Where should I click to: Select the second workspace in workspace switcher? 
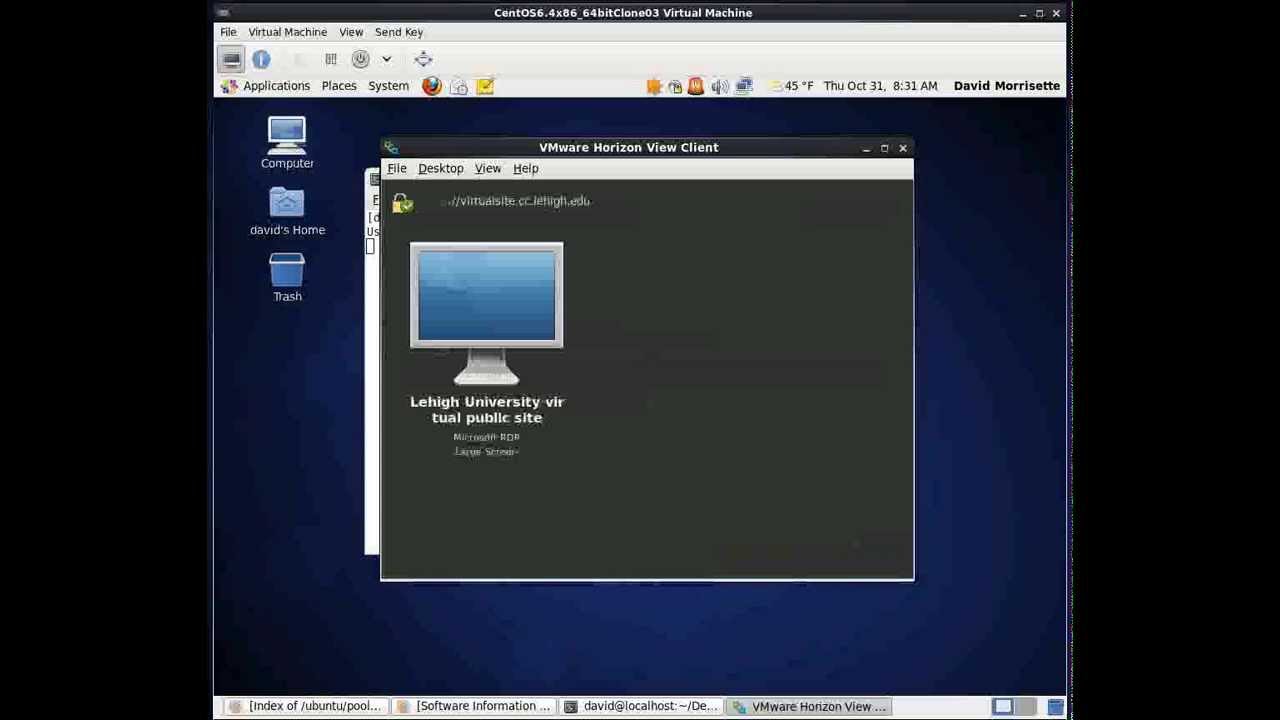(x=1026, y=706)
